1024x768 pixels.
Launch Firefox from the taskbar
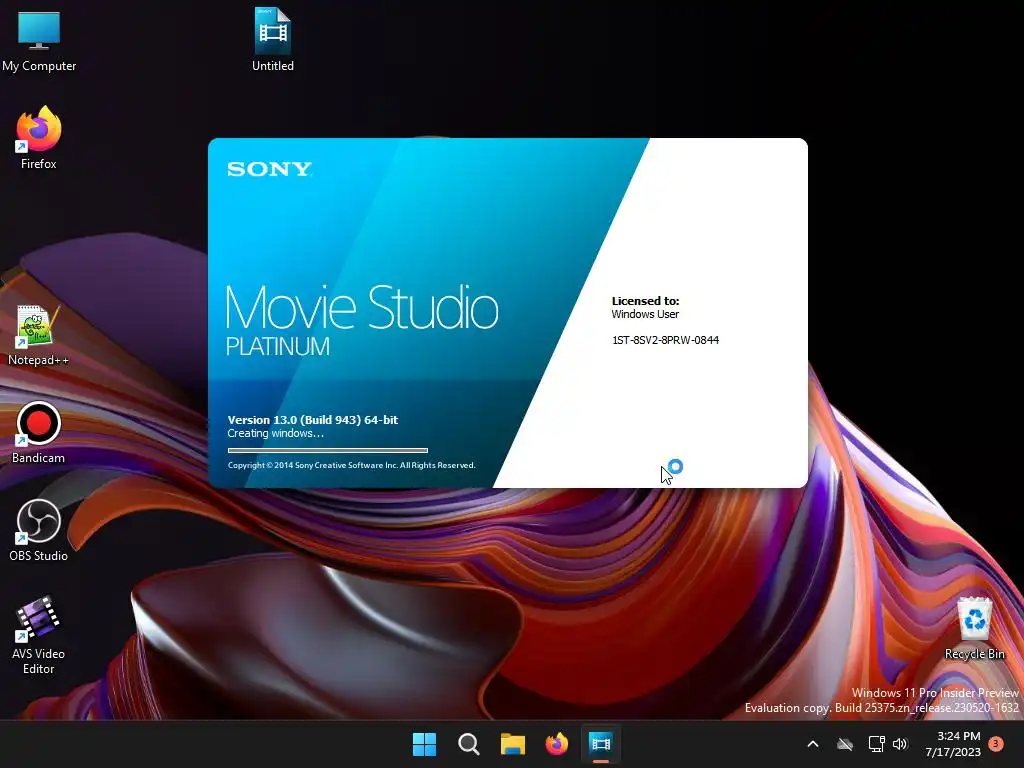(556, 744)
